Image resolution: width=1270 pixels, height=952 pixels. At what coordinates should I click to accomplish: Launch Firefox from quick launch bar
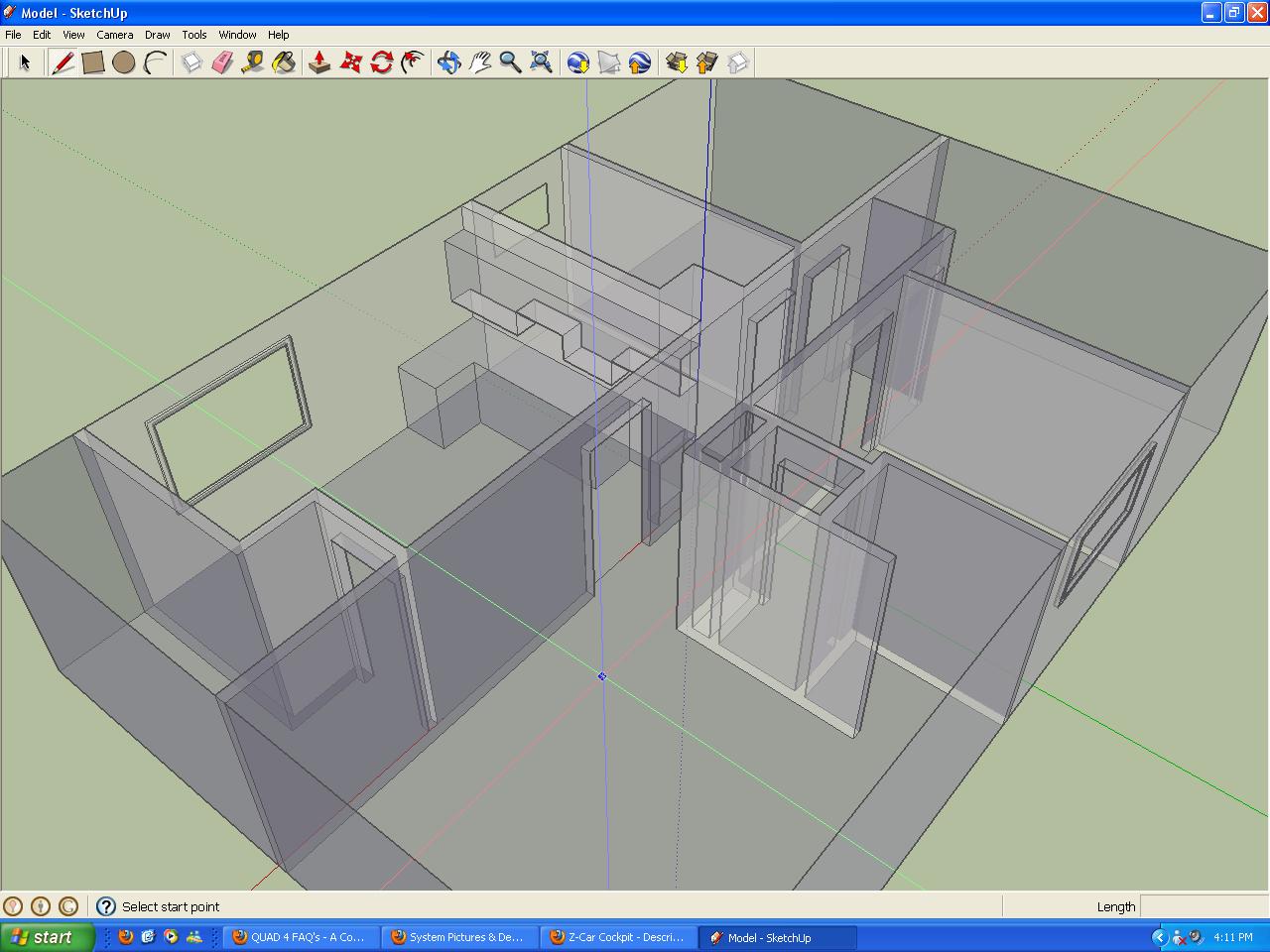126,936
